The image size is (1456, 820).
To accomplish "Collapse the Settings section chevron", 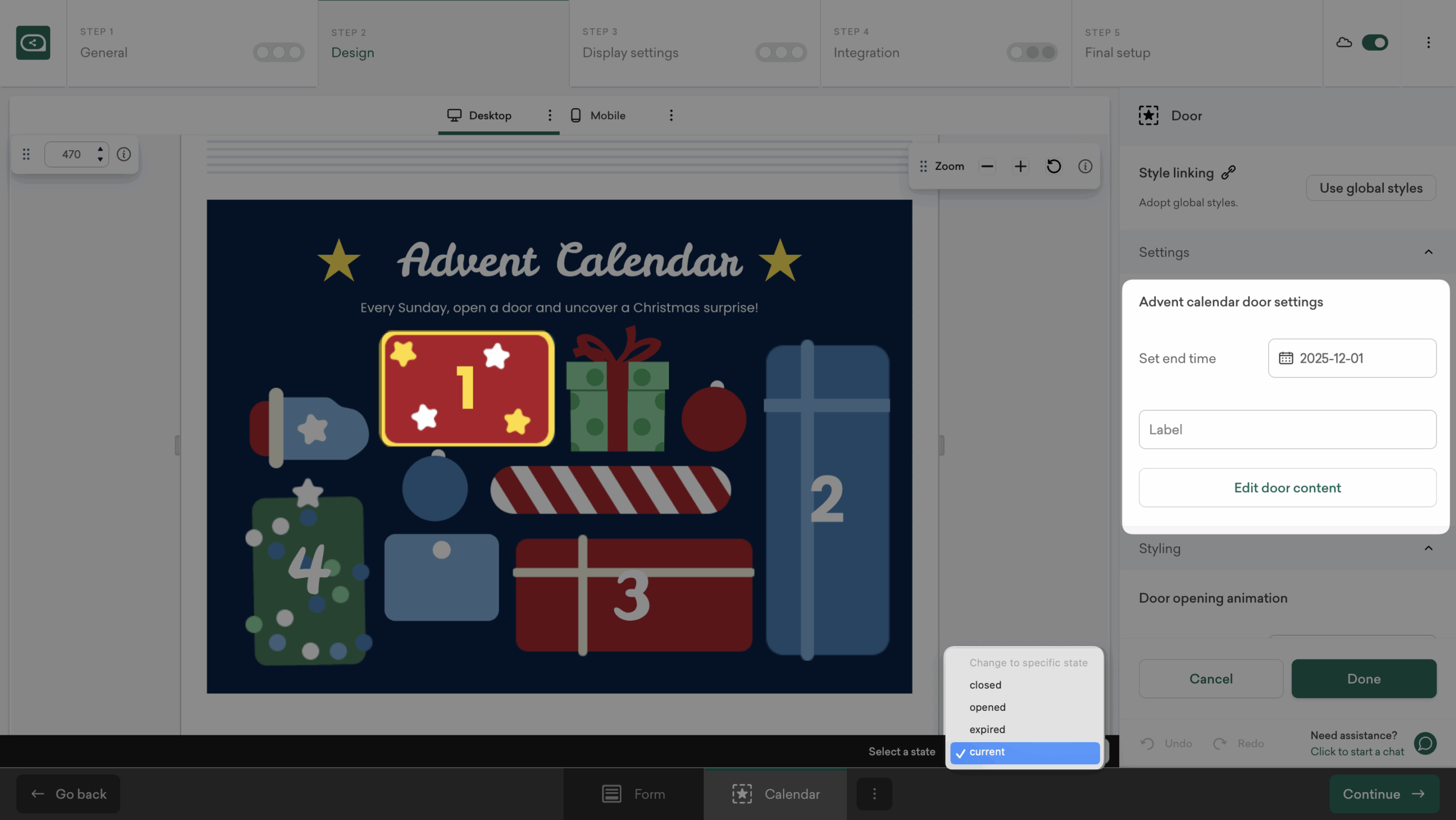I will click(1428, 252).
